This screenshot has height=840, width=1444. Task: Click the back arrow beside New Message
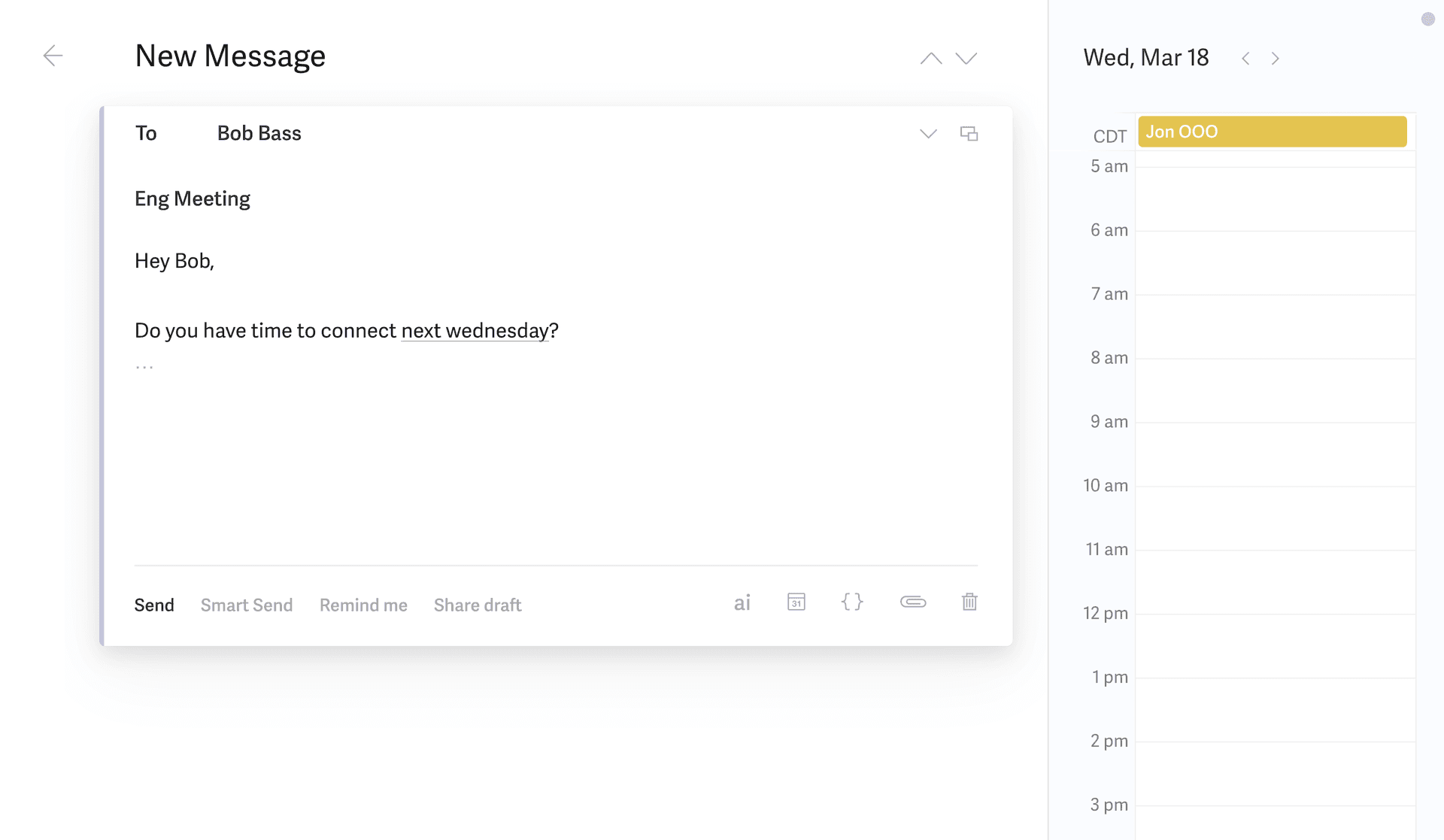53,56
